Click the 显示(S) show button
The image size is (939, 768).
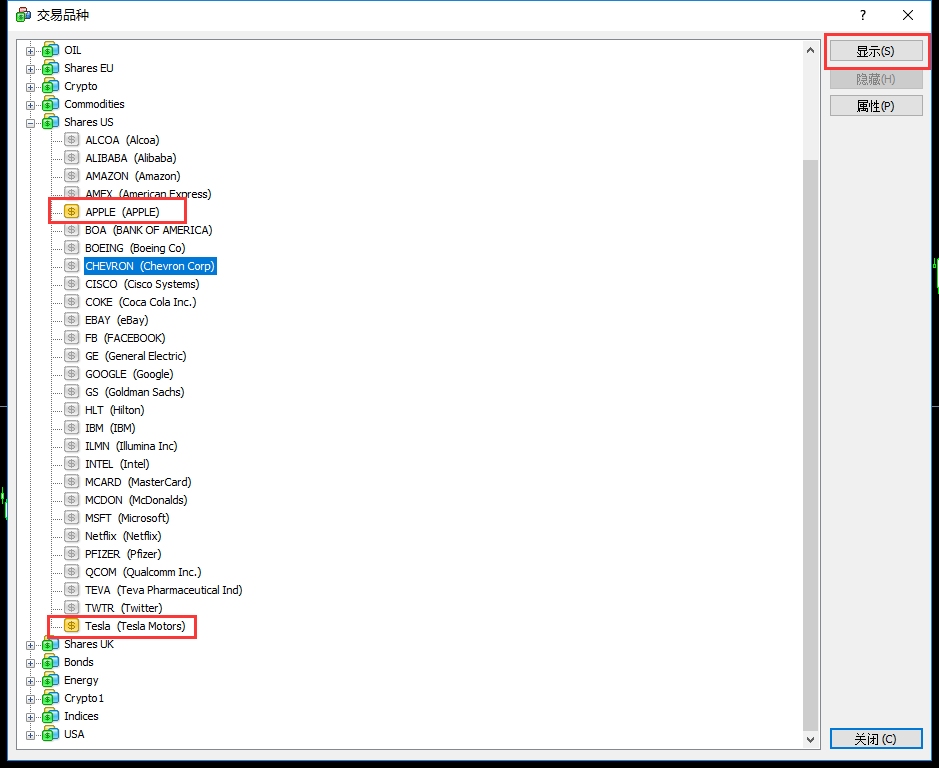pos(876,52)
